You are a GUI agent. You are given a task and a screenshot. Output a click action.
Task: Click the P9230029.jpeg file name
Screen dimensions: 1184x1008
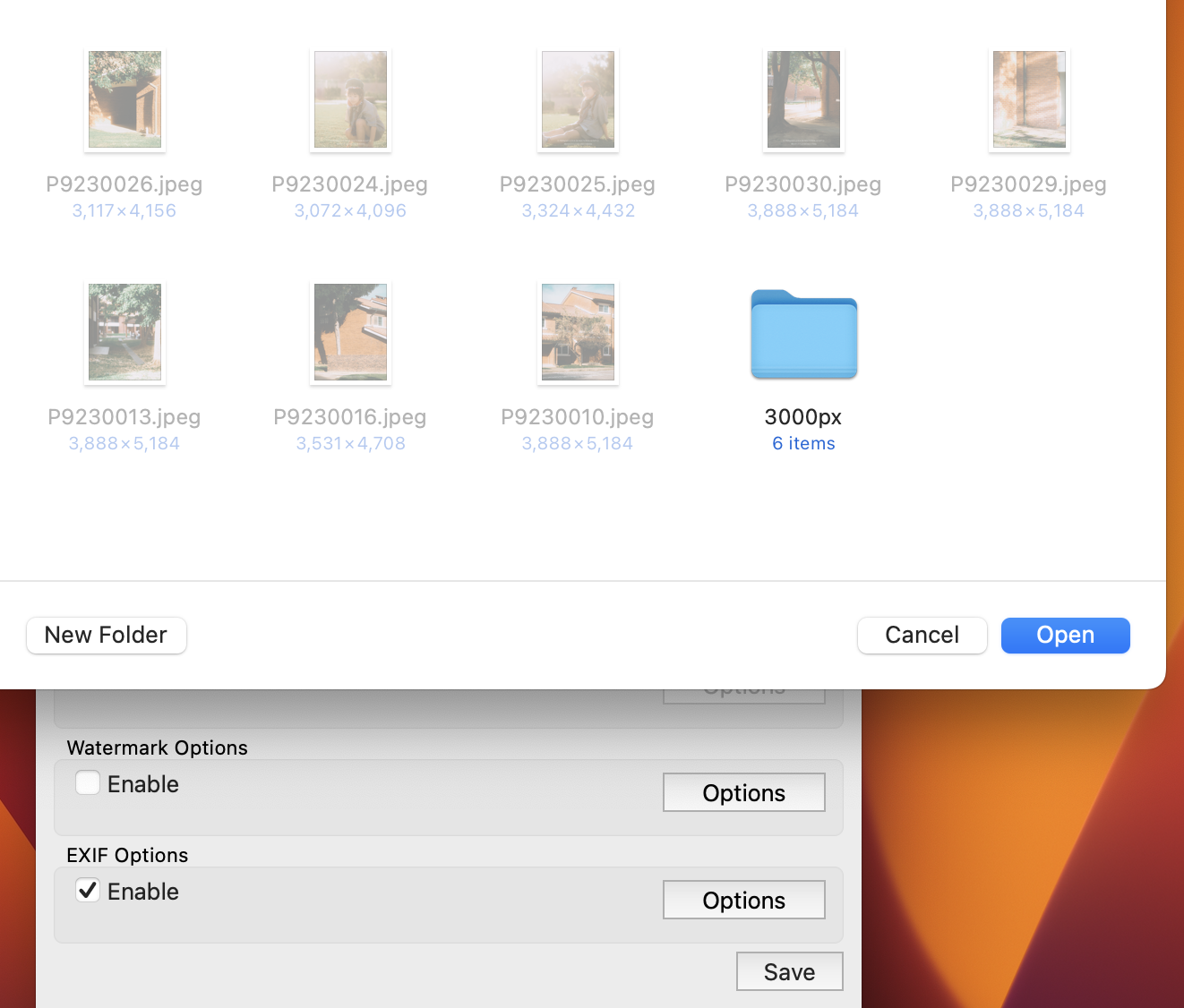tap(1029, 184)
